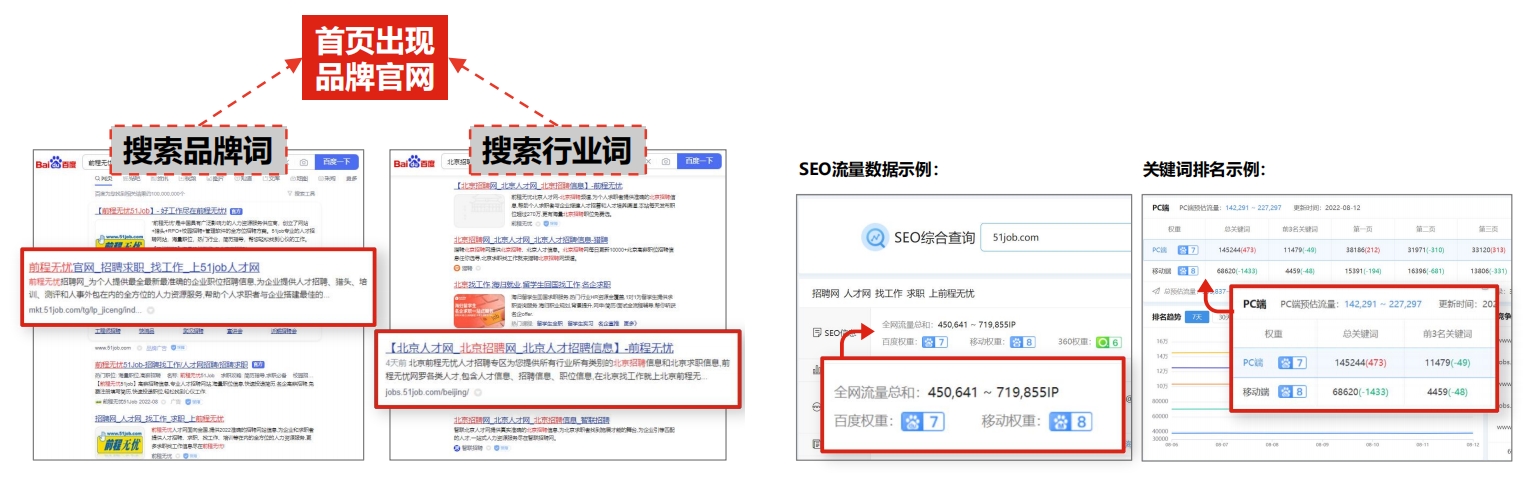Click the 第三页 column header
This screenshot has width=1540, height=481.
click(x=1487, y=229)
